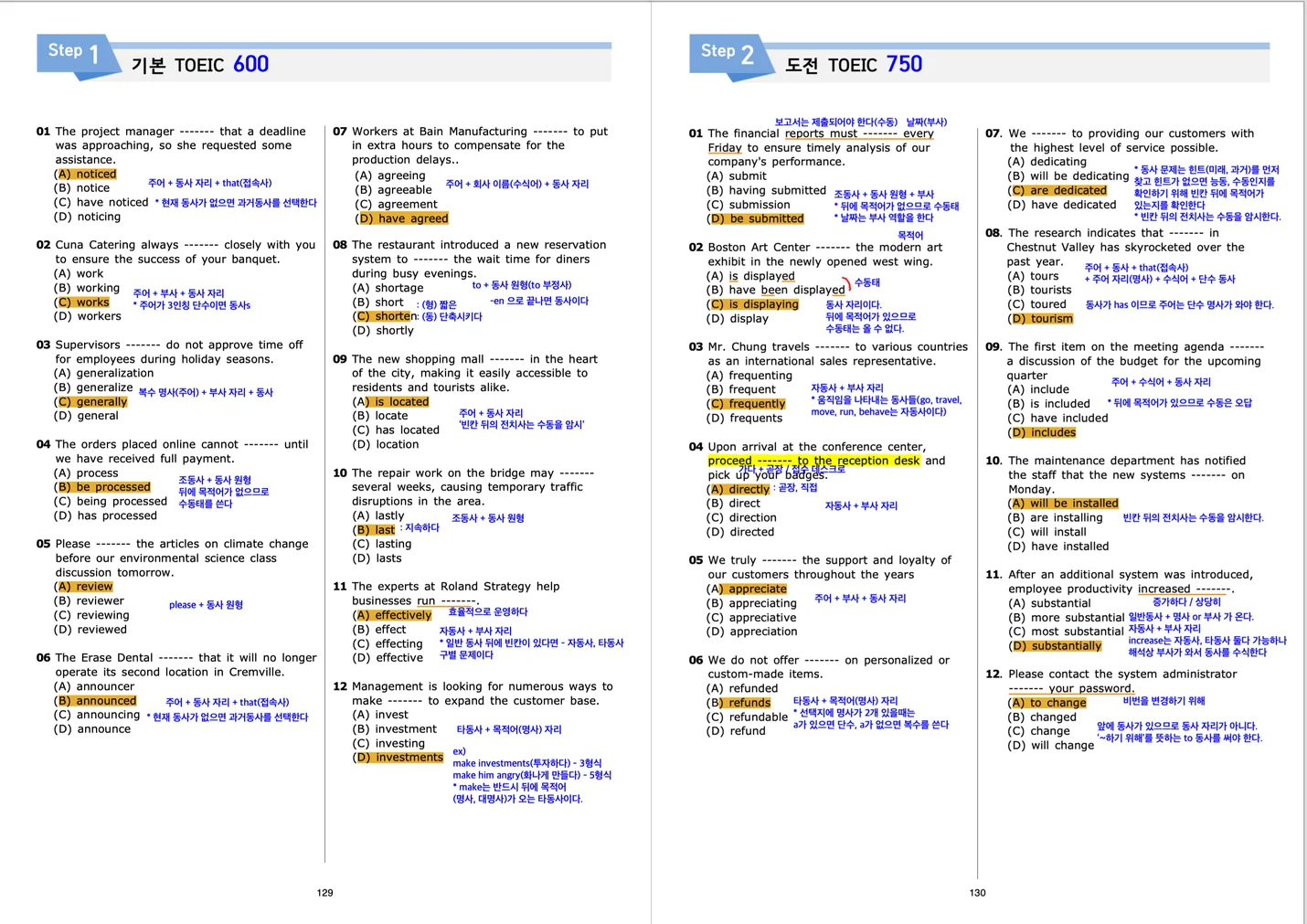Select '(C) have noticed' in Step 1 question 01
1307x924 pixels.
point(101,202)
